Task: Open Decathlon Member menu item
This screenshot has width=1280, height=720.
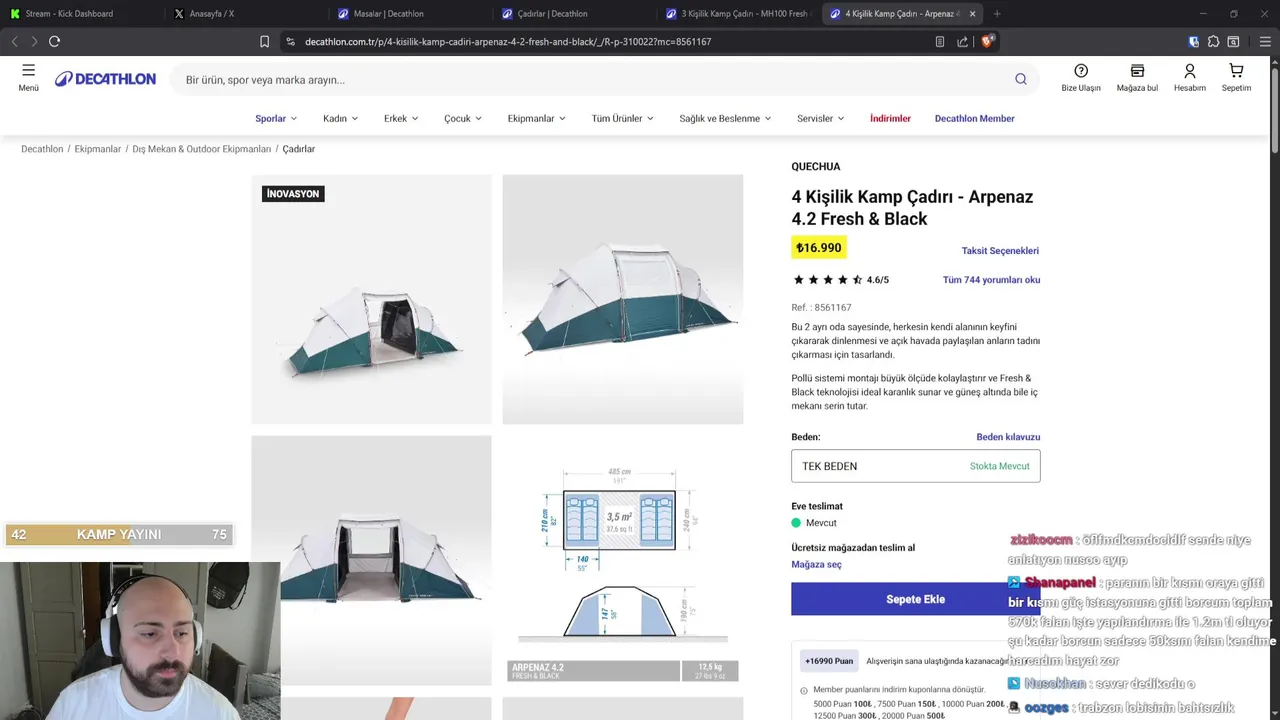Action: point(974,118)
